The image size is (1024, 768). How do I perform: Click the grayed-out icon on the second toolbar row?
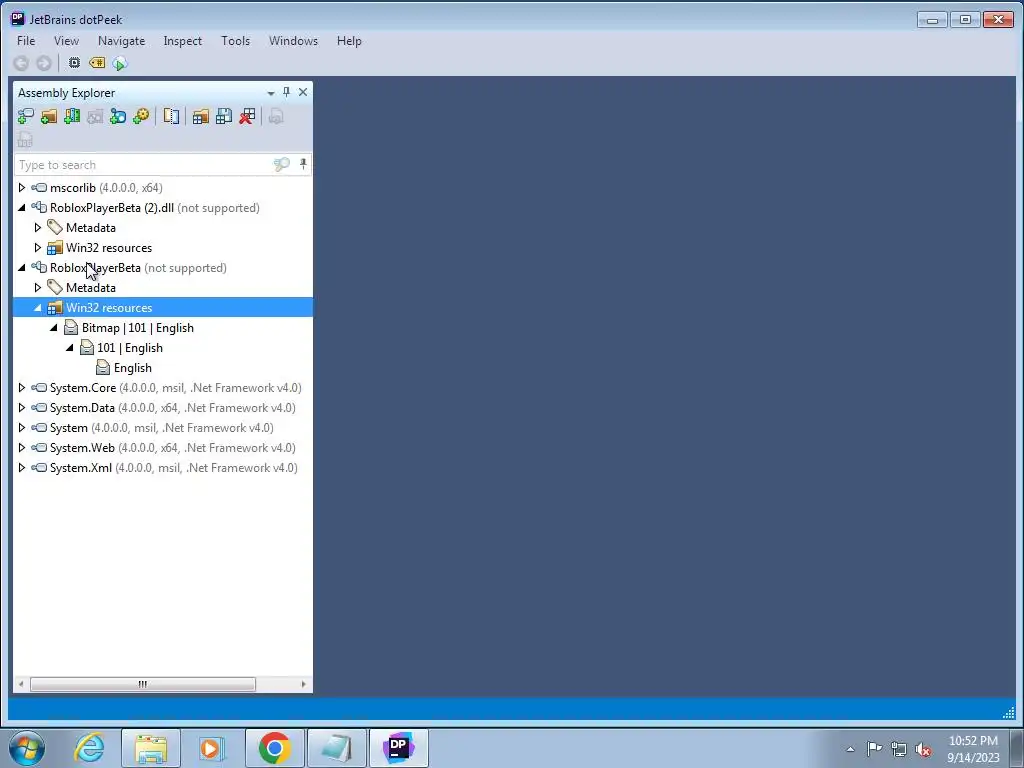tap(25, 140)
